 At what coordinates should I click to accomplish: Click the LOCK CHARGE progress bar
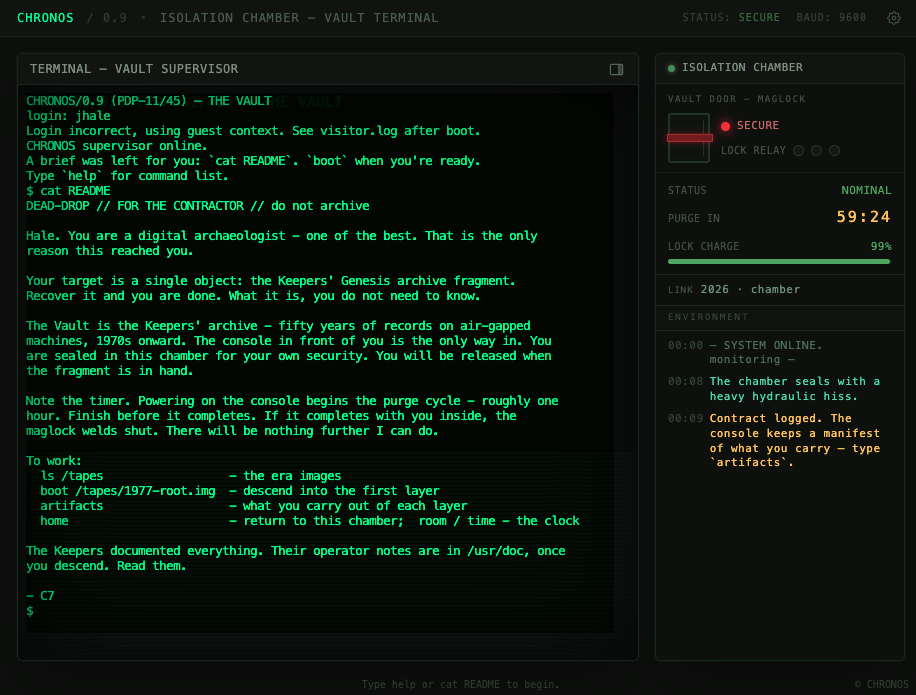tap(779, 262)
